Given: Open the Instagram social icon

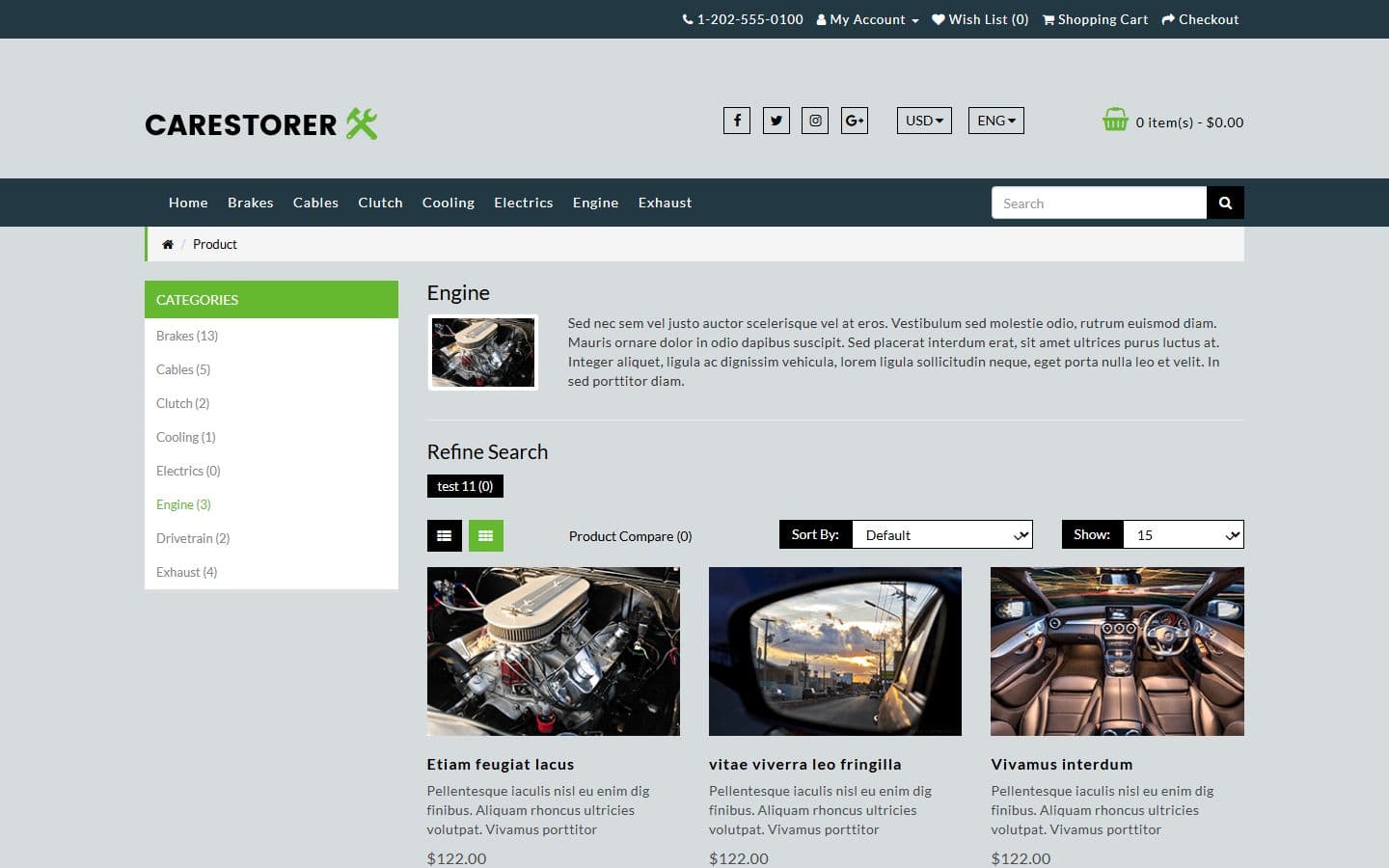Looking at the screenshot, I should click(815, 121).
